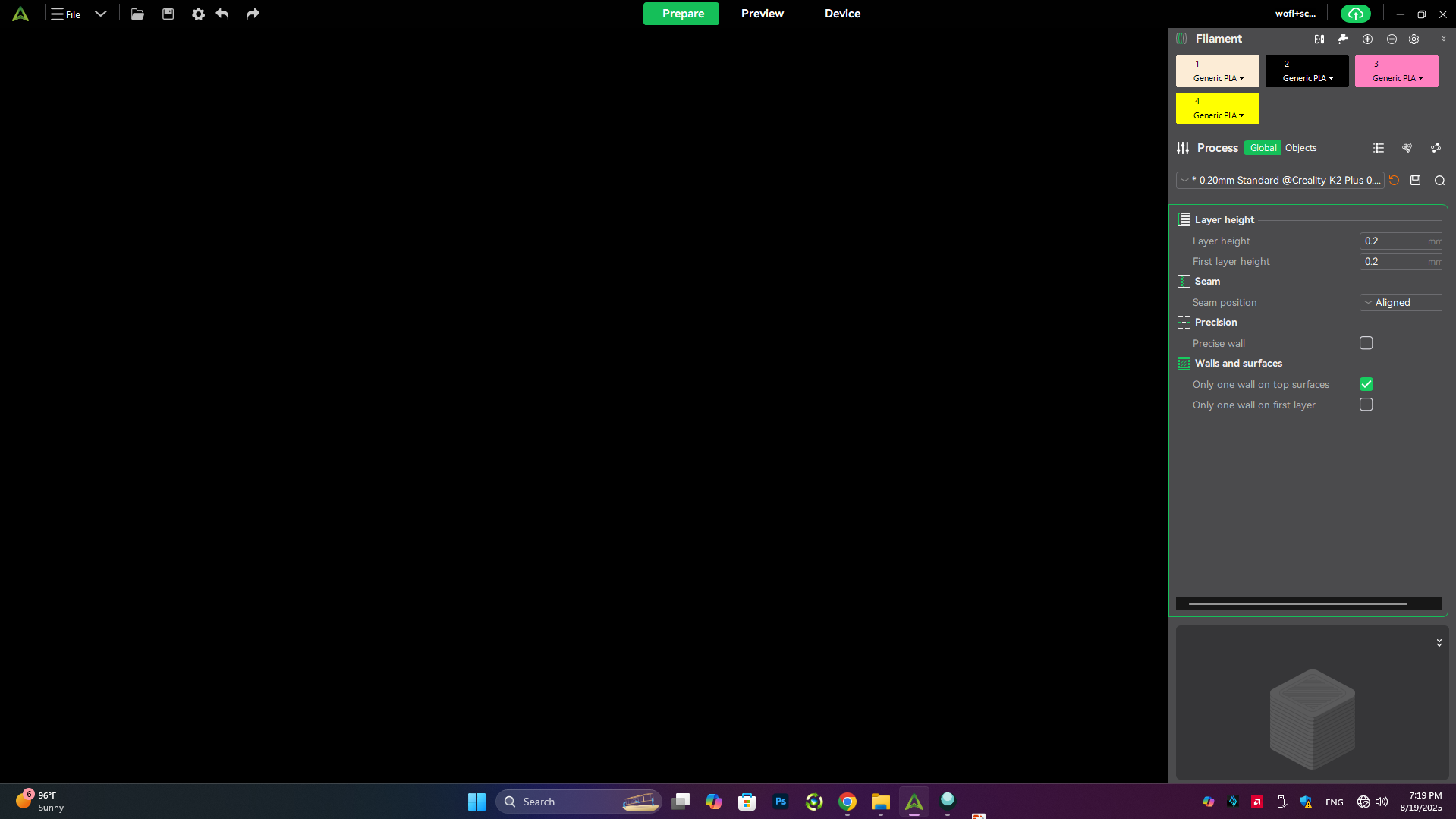Screen dimensions: 1456x819
Task: Search process settings with magnifier icon
Action: (x=1439, y=181)
